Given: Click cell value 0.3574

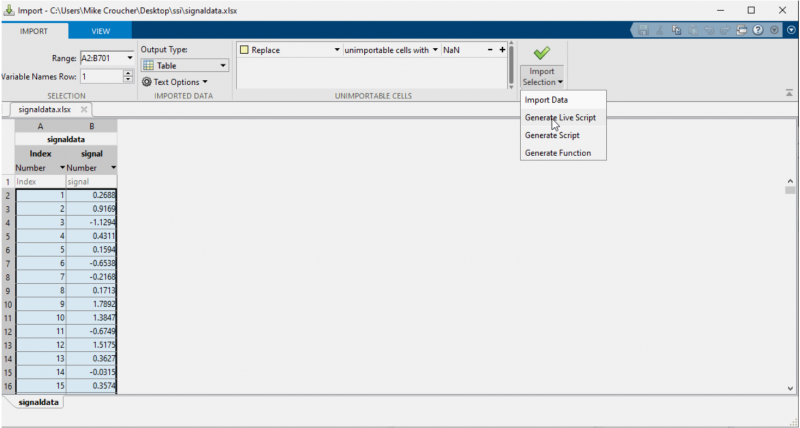Looking at the screenshot, I should (92, 386).
